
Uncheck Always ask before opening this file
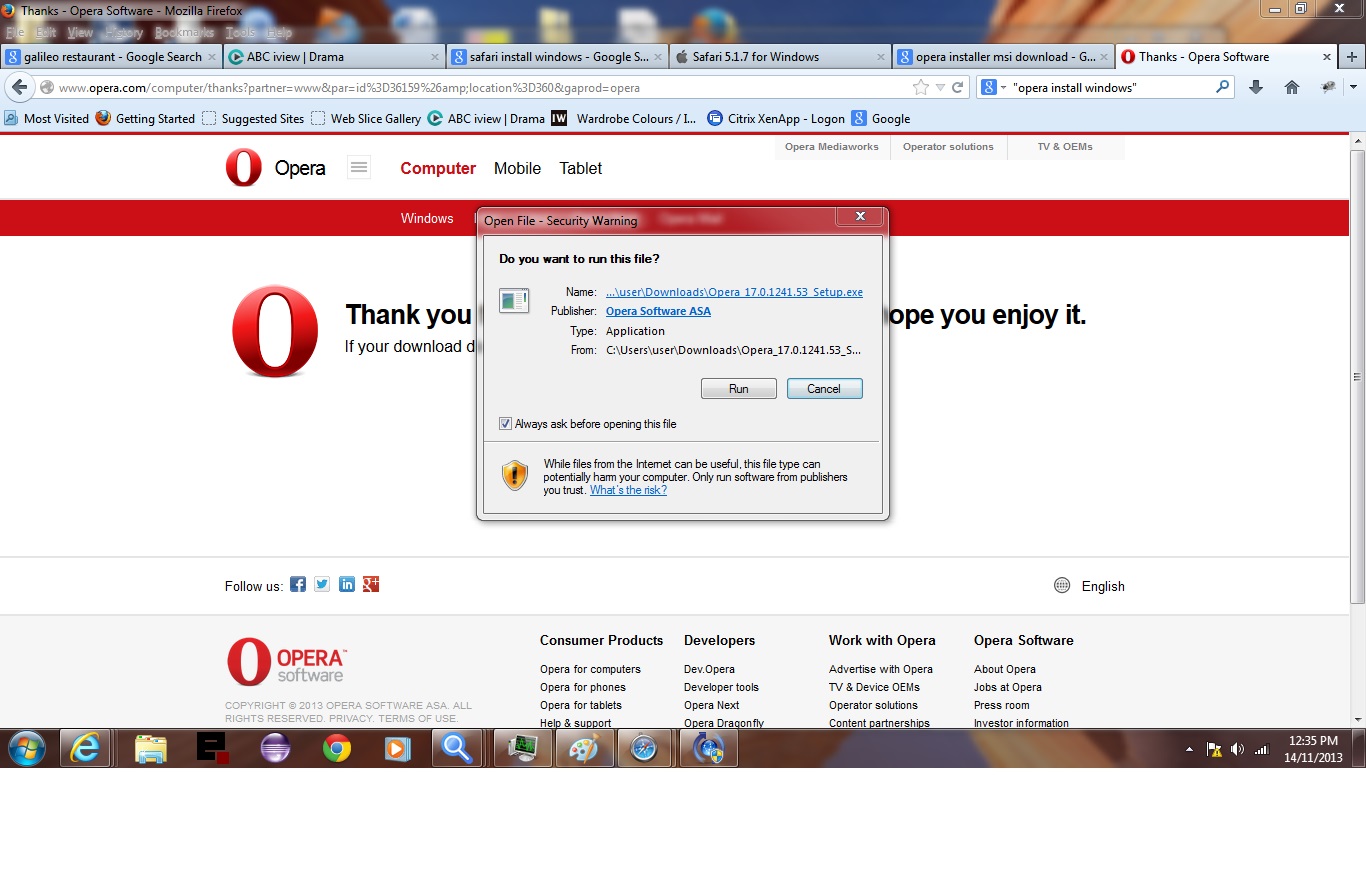[506, 424]
